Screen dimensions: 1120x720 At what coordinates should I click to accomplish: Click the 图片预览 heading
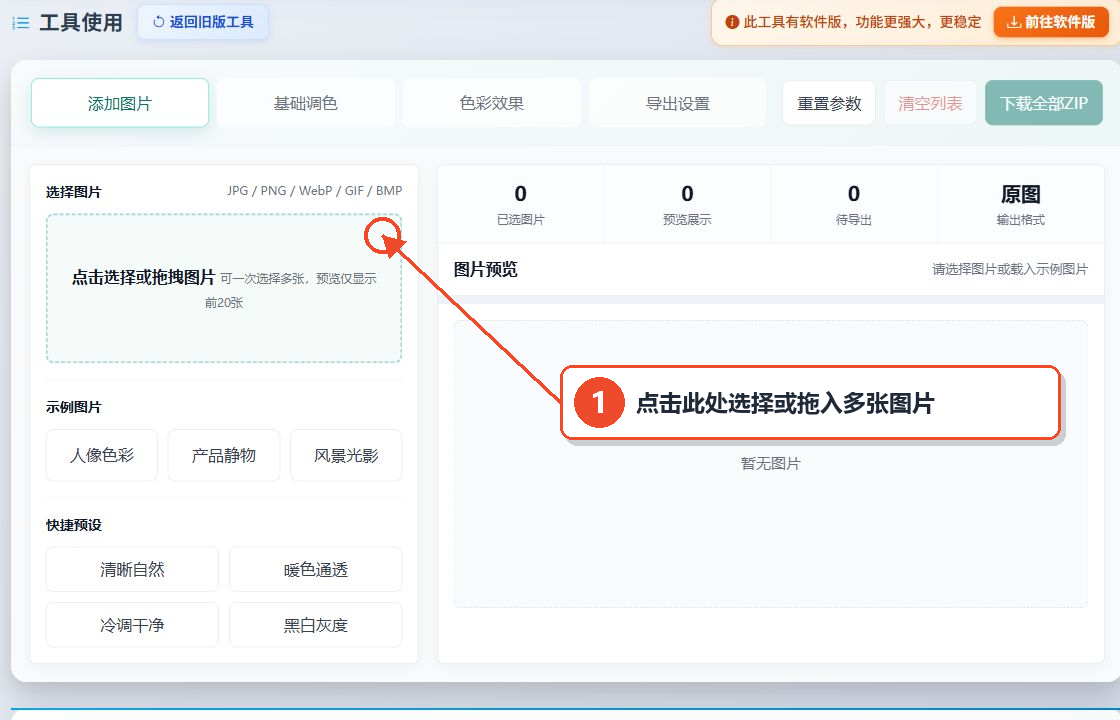click(x=486, y=269)
